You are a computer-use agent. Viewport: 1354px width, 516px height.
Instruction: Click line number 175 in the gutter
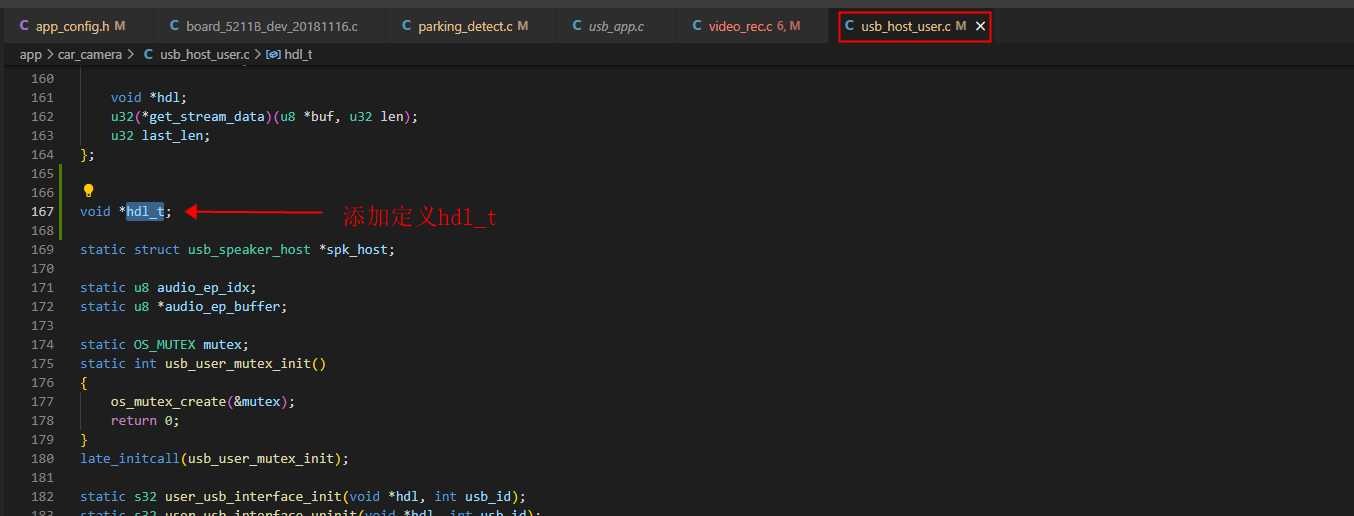tap(42, 363)
